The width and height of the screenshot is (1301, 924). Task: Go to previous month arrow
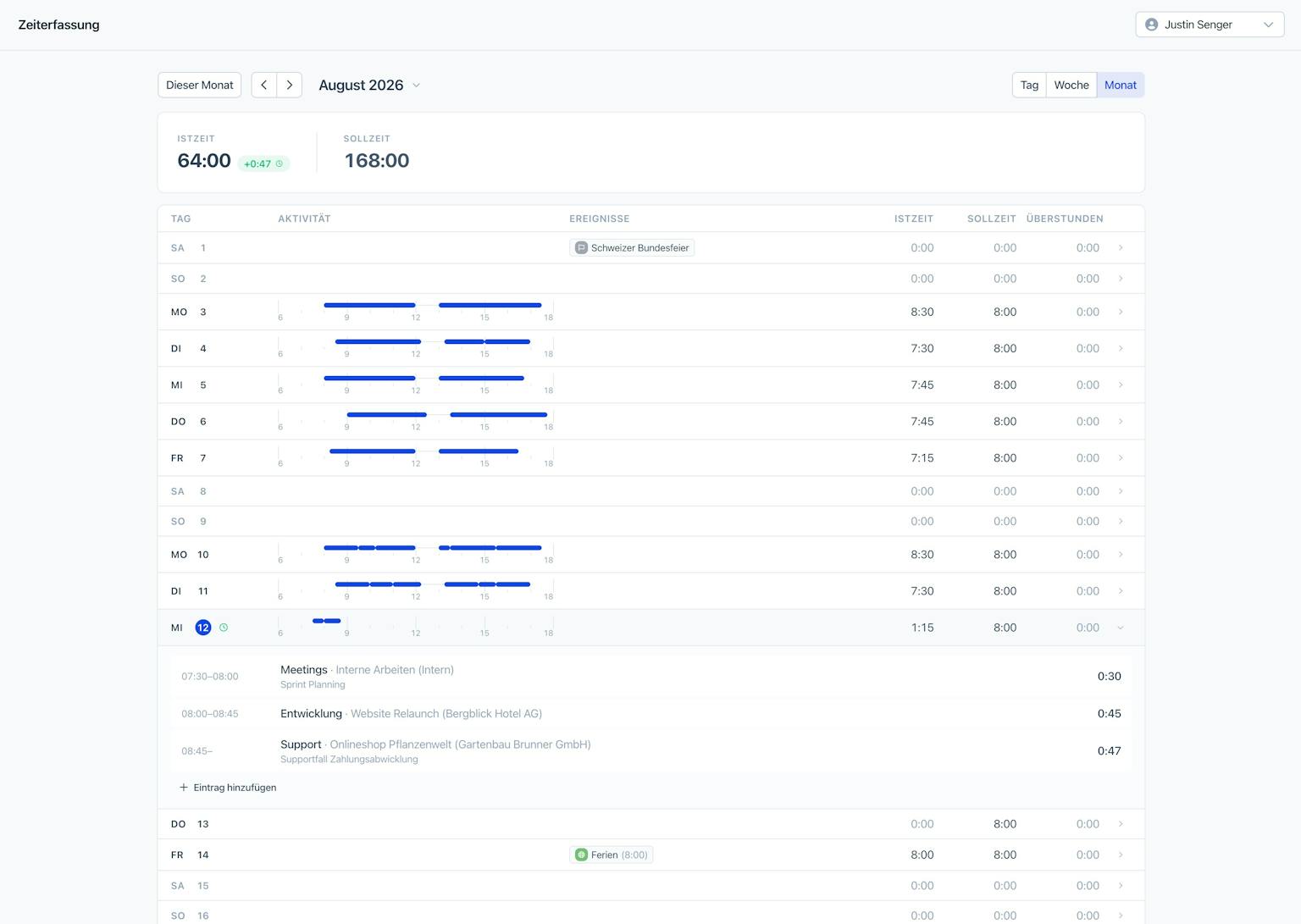(264, 85)
